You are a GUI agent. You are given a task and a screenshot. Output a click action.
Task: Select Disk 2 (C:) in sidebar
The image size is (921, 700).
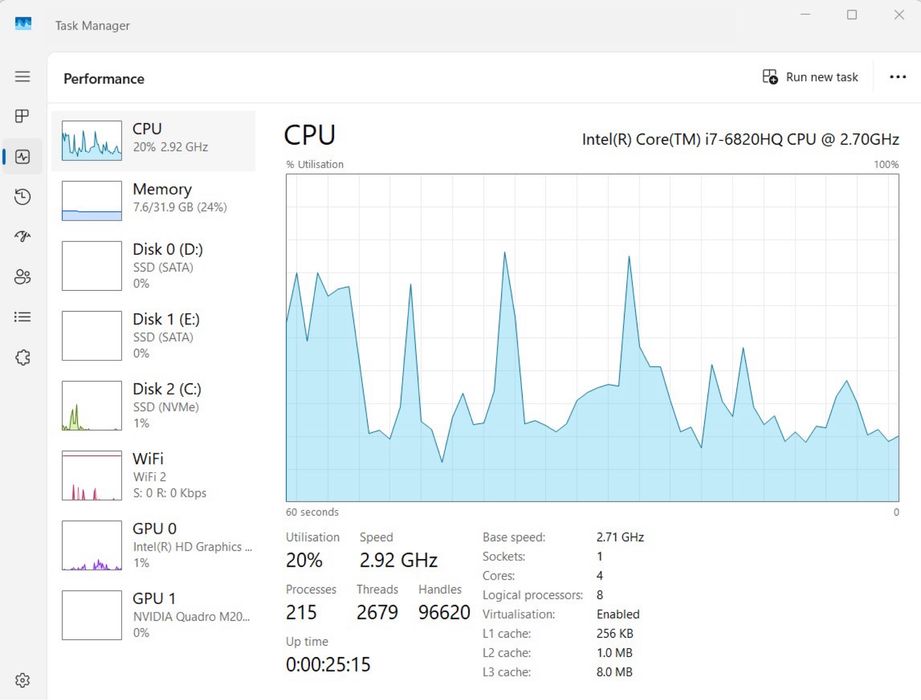(x=154, y=405)
